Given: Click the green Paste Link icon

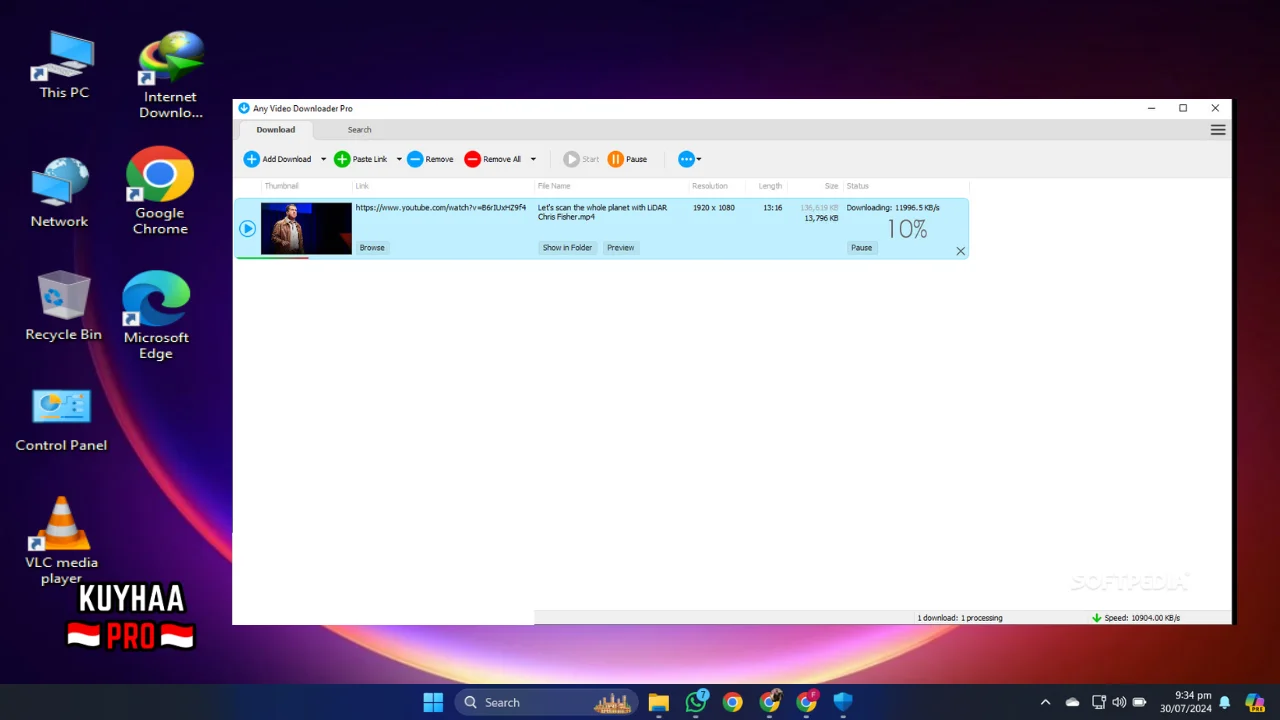Looking at the screenshot, I should tap(342, 159).
